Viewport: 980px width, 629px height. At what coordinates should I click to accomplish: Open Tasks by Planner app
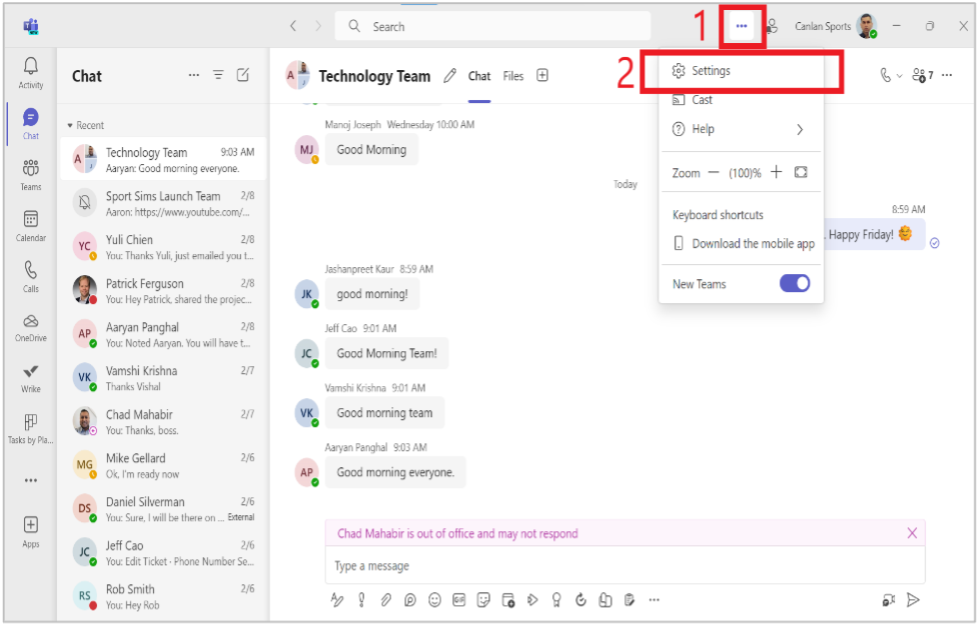(31, 429)
